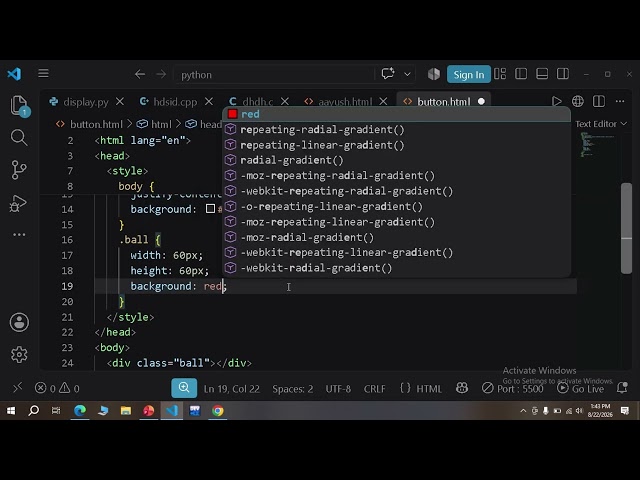Choose the repeating-linear-gradient() suggestion
The image size is (640, 480).
pos(396,145)
